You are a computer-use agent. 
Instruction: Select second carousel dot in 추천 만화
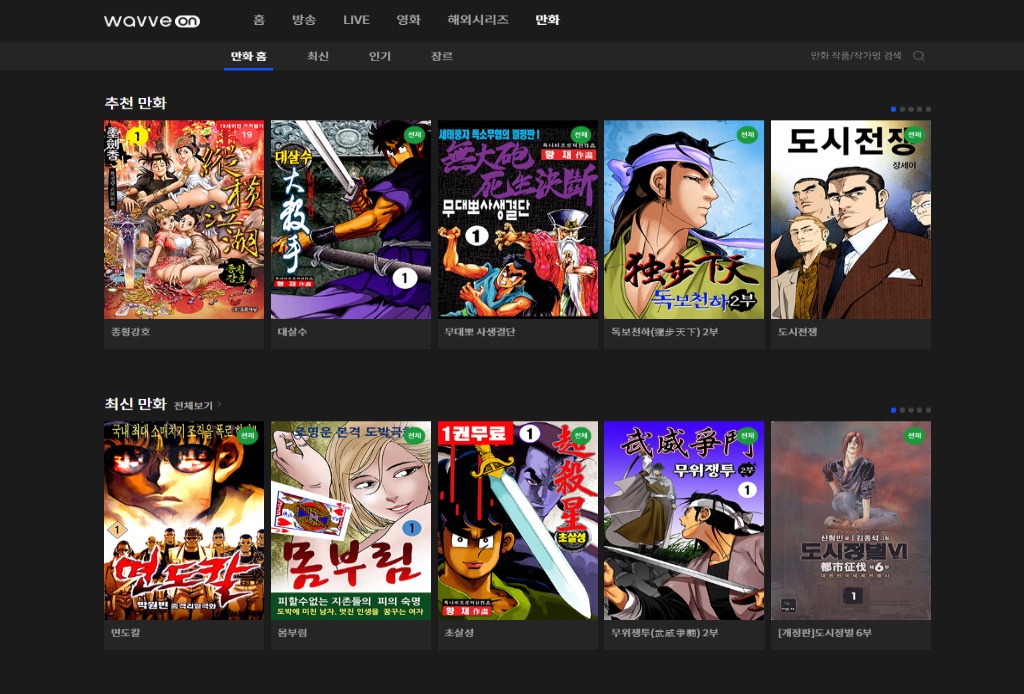[x=902, y=109]
